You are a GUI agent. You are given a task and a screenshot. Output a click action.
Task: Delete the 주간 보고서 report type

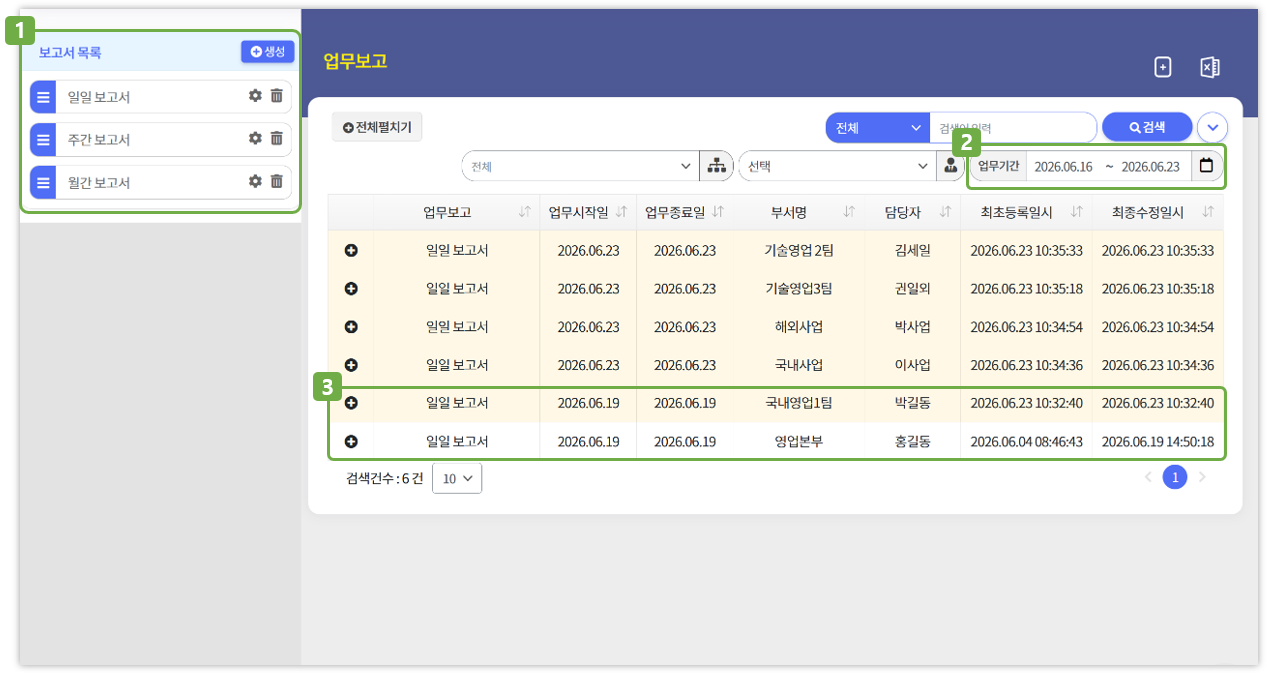coord(277,138)
